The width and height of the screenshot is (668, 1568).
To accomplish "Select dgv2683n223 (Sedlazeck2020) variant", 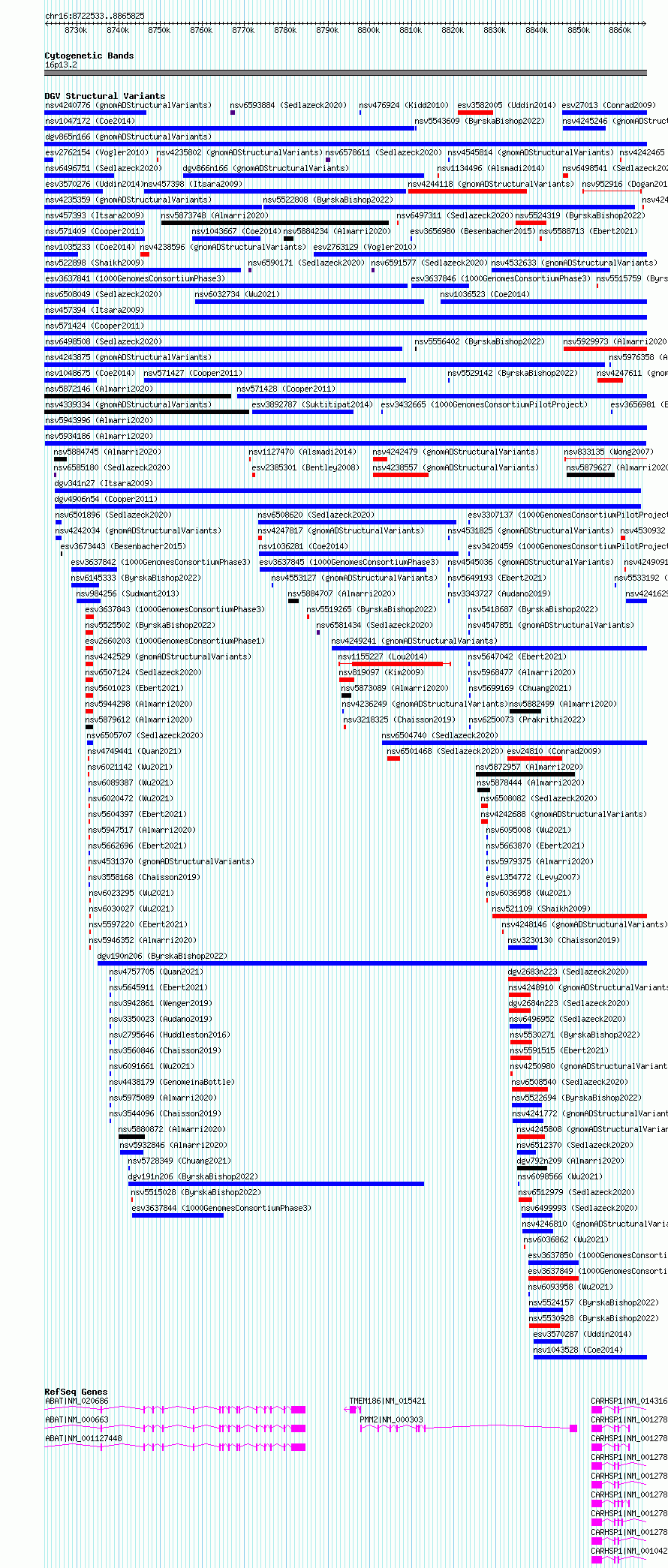I will [x=569, y=972].
